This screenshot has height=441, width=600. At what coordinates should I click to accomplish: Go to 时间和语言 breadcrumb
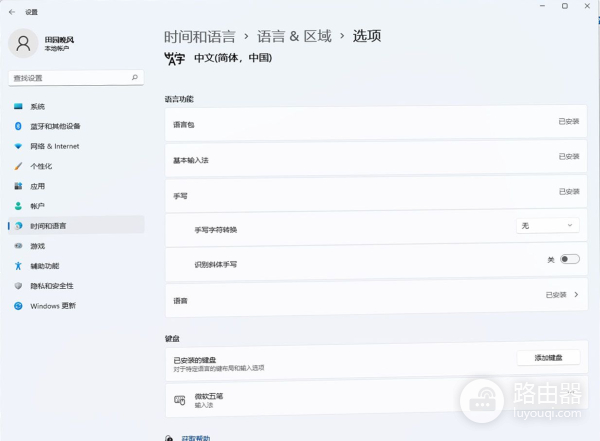pos(199,37)
